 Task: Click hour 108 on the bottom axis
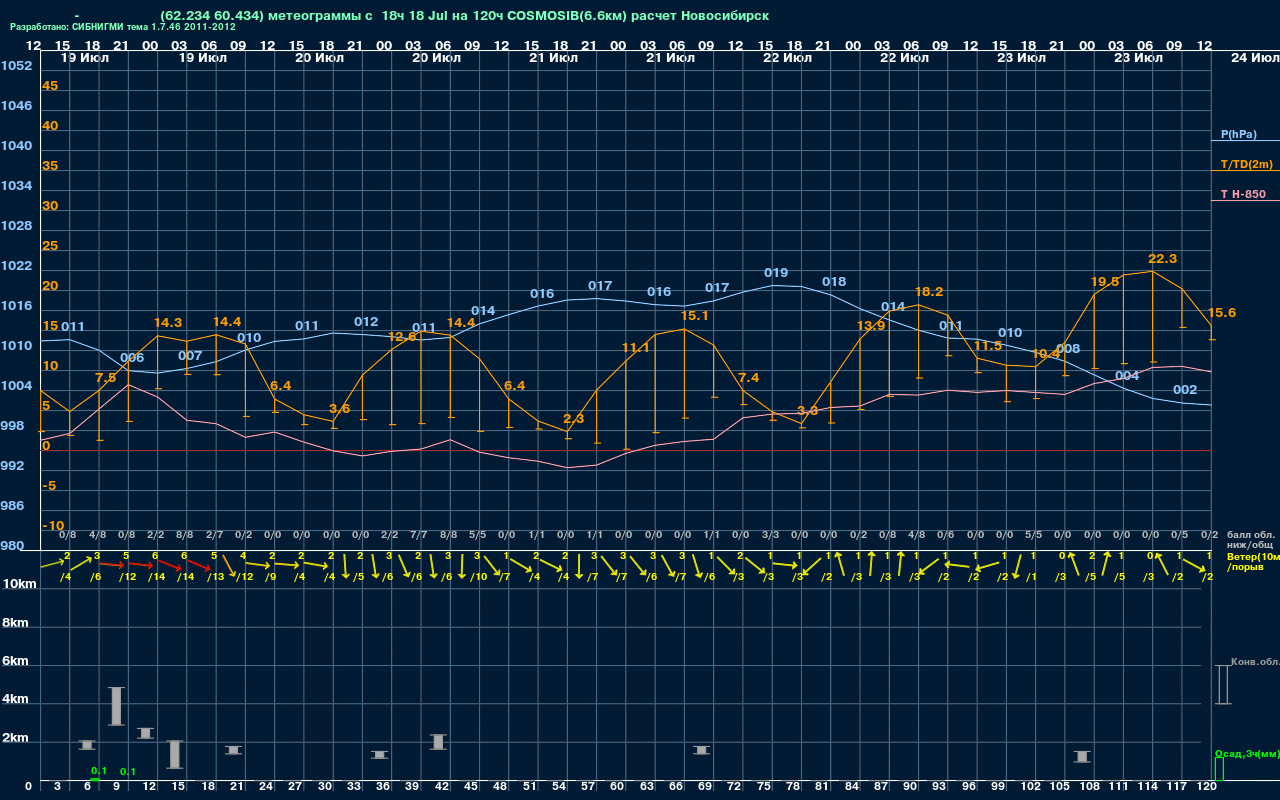[x=1089, y=787]
